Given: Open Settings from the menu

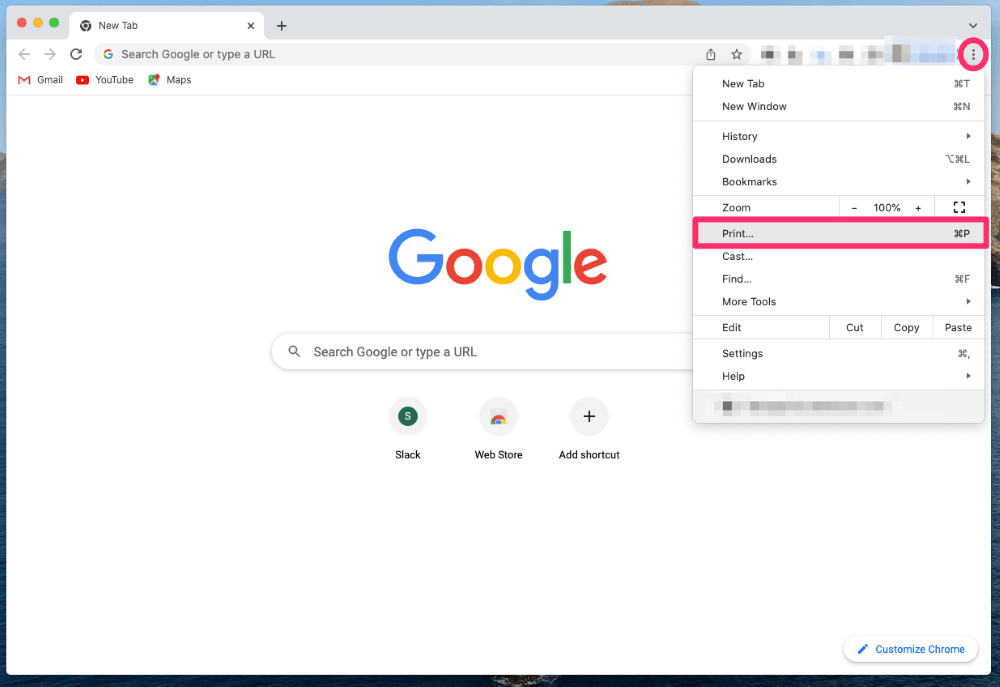Looking at the screenshot, I should tap(838, 353).
